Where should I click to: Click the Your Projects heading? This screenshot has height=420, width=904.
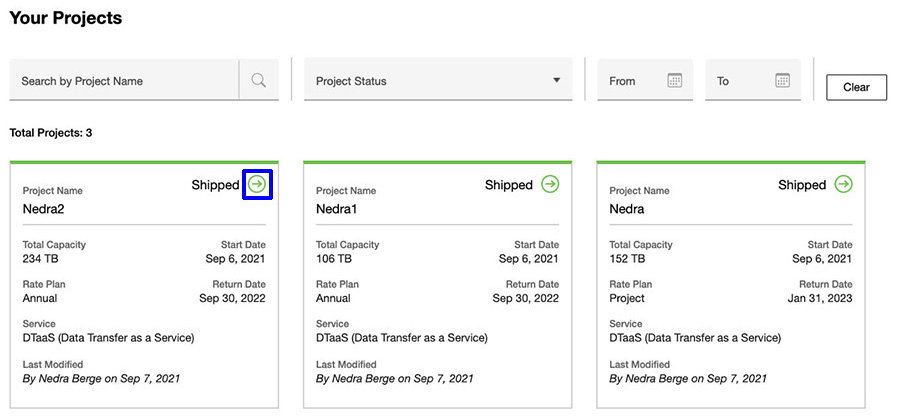tap(65, 18)
